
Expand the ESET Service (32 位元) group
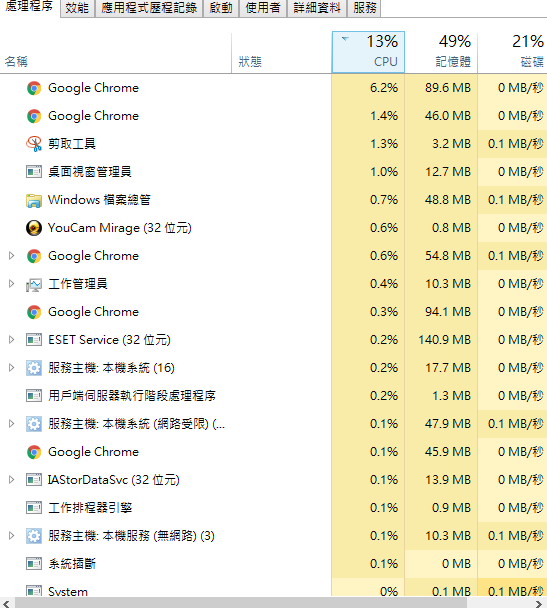tap(11, 340)
